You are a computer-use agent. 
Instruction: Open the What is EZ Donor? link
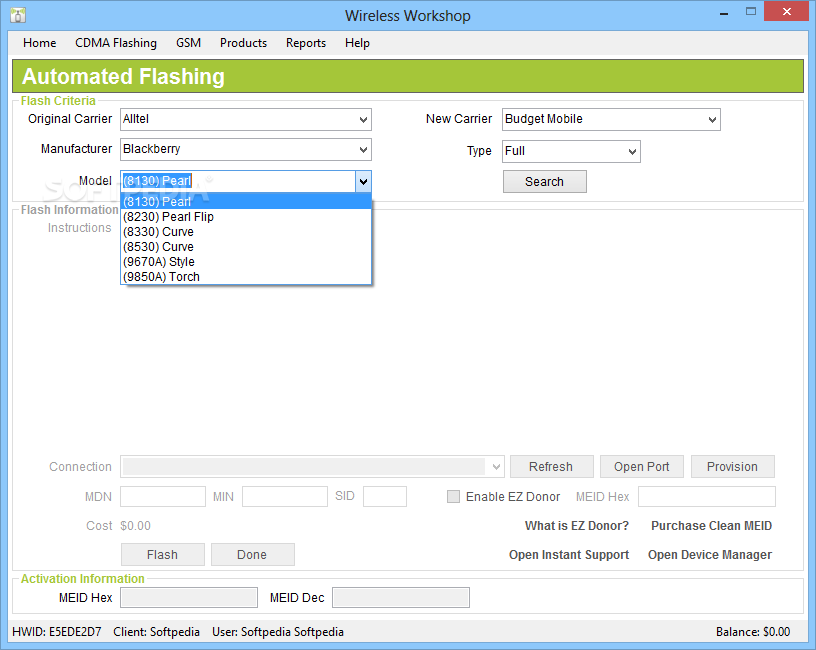click(x=577, y=526)
